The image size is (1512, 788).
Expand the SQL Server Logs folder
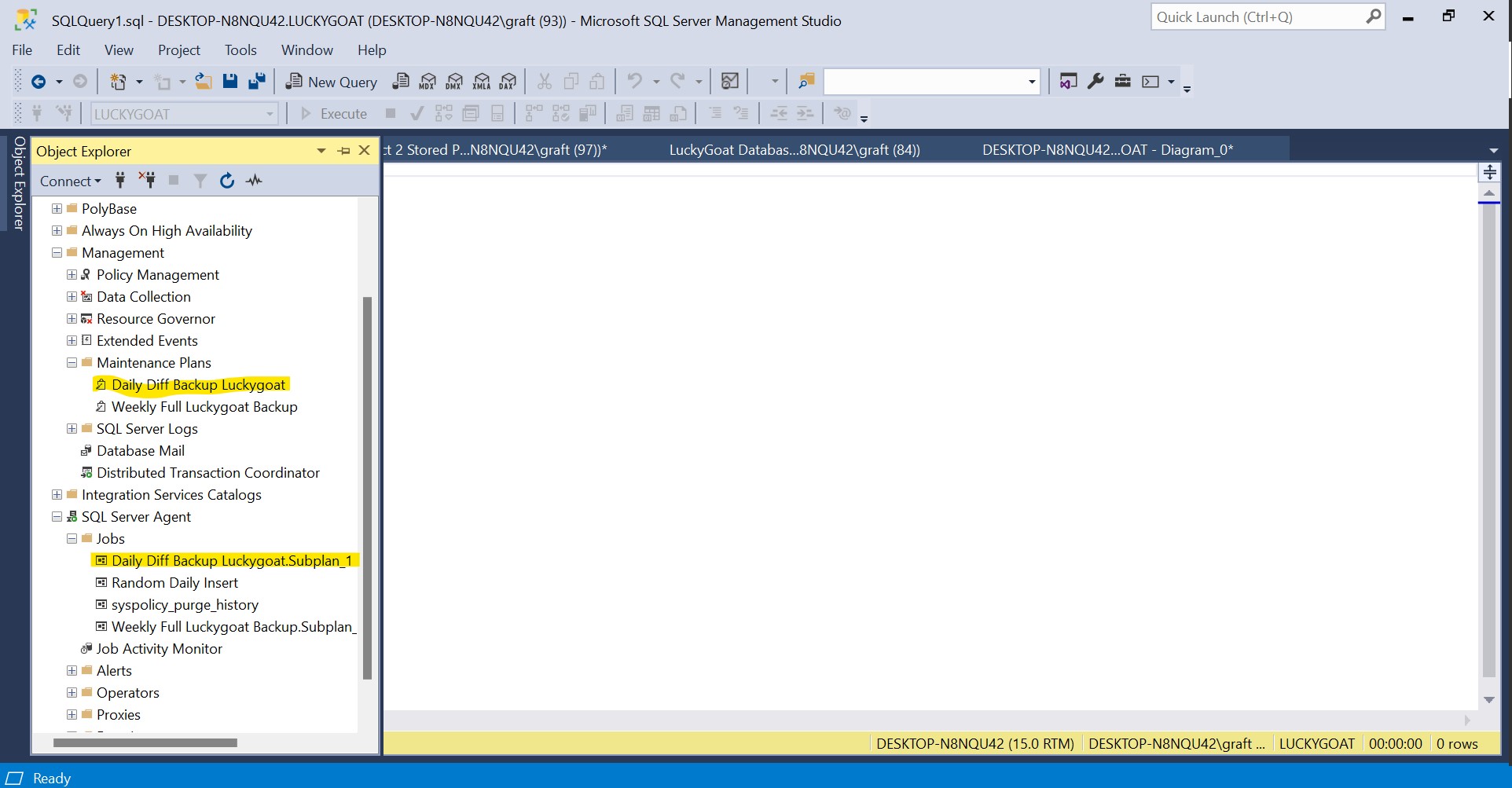click(x=72, y=429)
